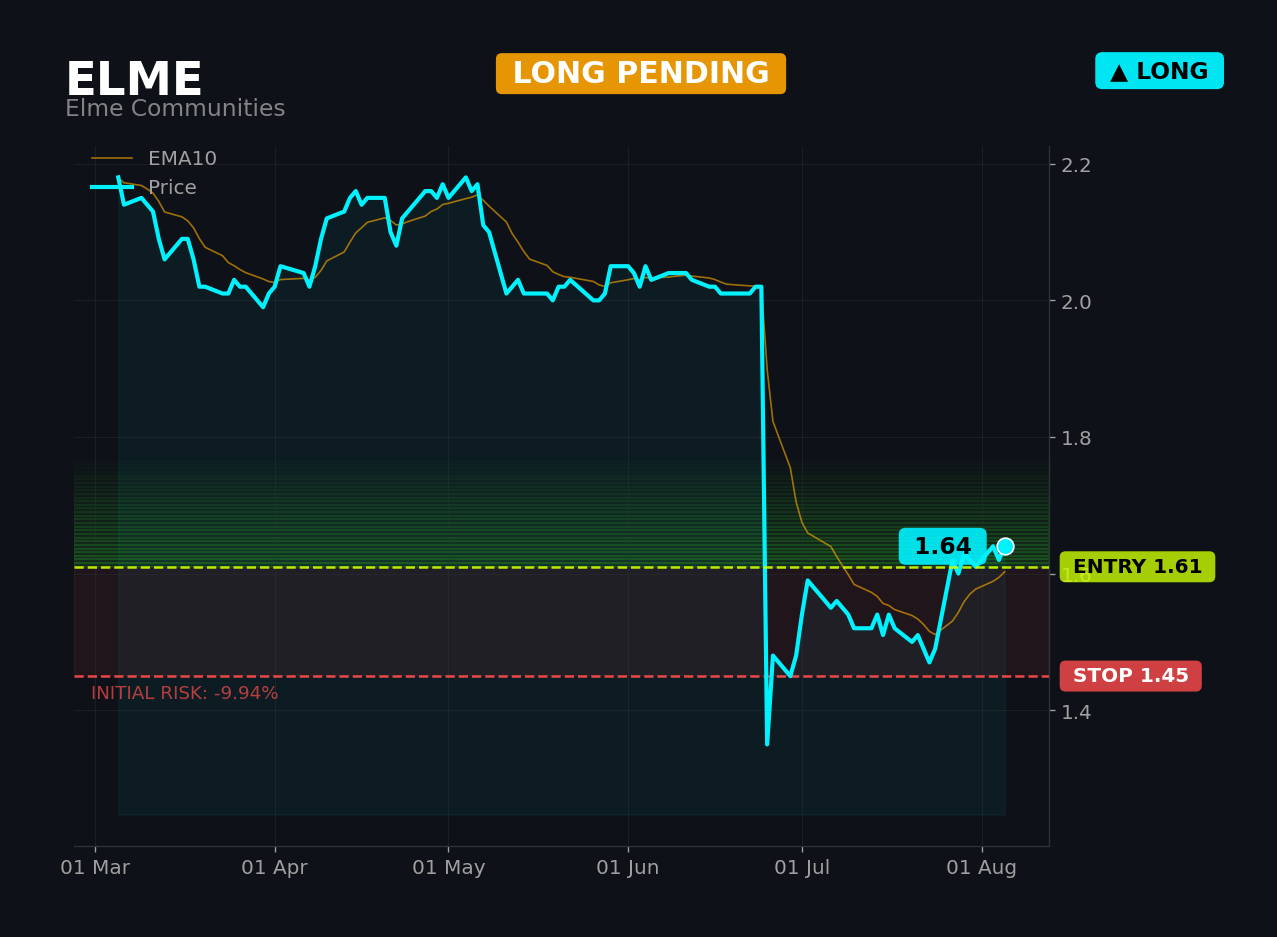This screenshot has width=1277, height=937.
Task: Click the 2.0 y-axis value
Action: click(1076, 301)
